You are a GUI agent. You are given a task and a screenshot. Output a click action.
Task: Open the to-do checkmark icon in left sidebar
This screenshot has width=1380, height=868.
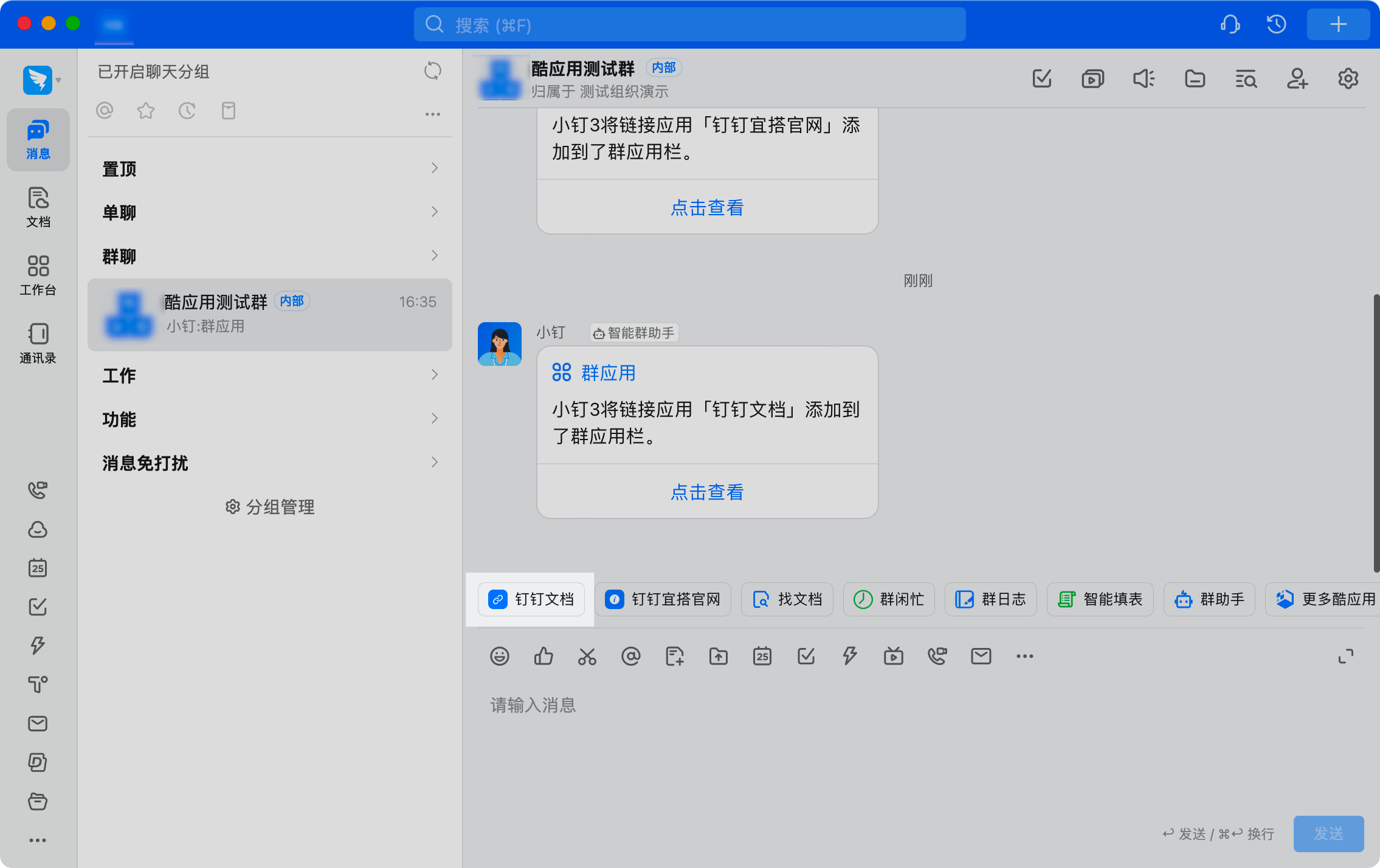pyautogui.click(x=38, y=607)
